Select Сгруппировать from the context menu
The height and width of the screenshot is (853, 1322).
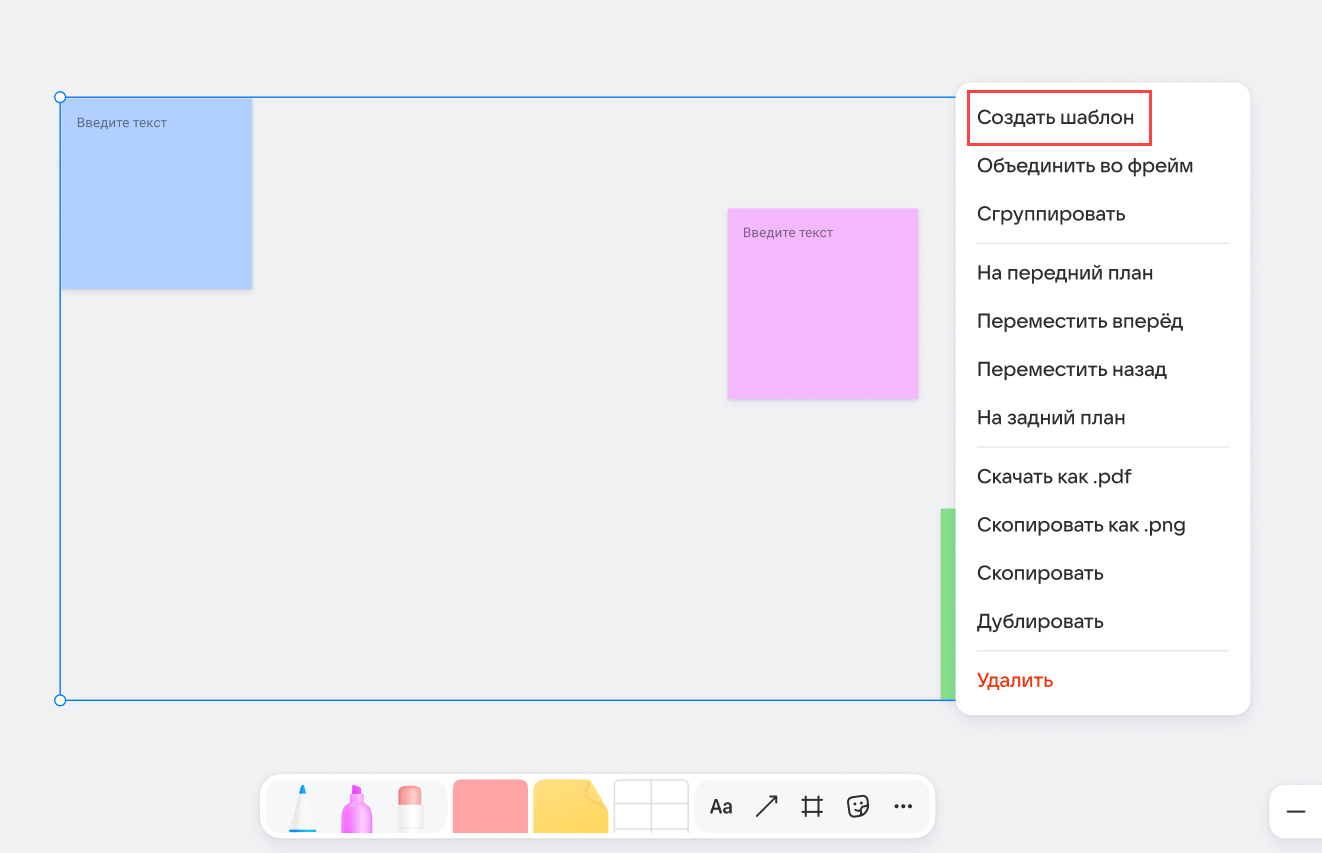click(1050, 214)
